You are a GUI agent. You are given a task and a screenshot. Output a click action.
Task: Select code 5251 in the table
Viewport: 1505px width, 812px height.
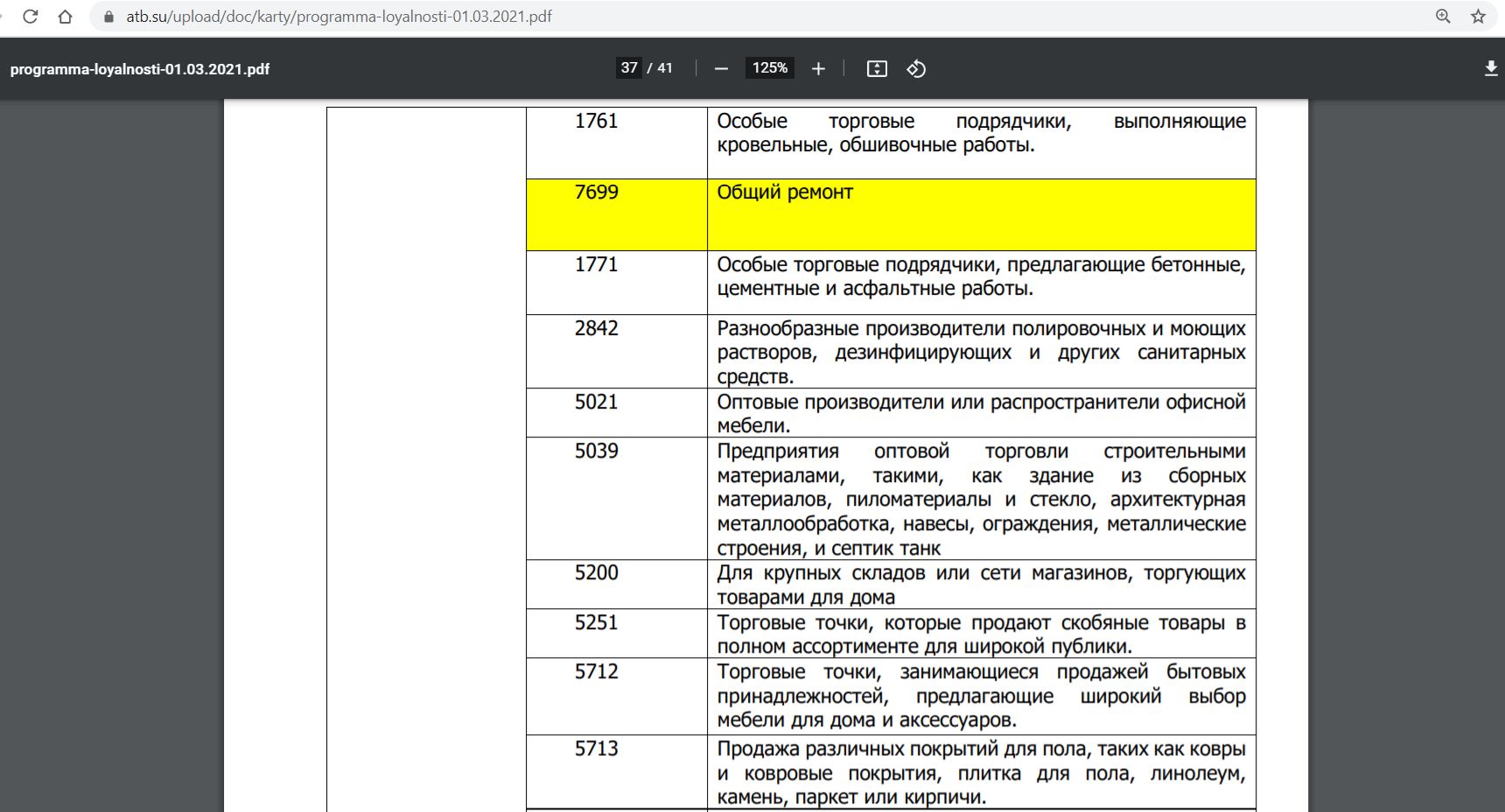(596, 622)
